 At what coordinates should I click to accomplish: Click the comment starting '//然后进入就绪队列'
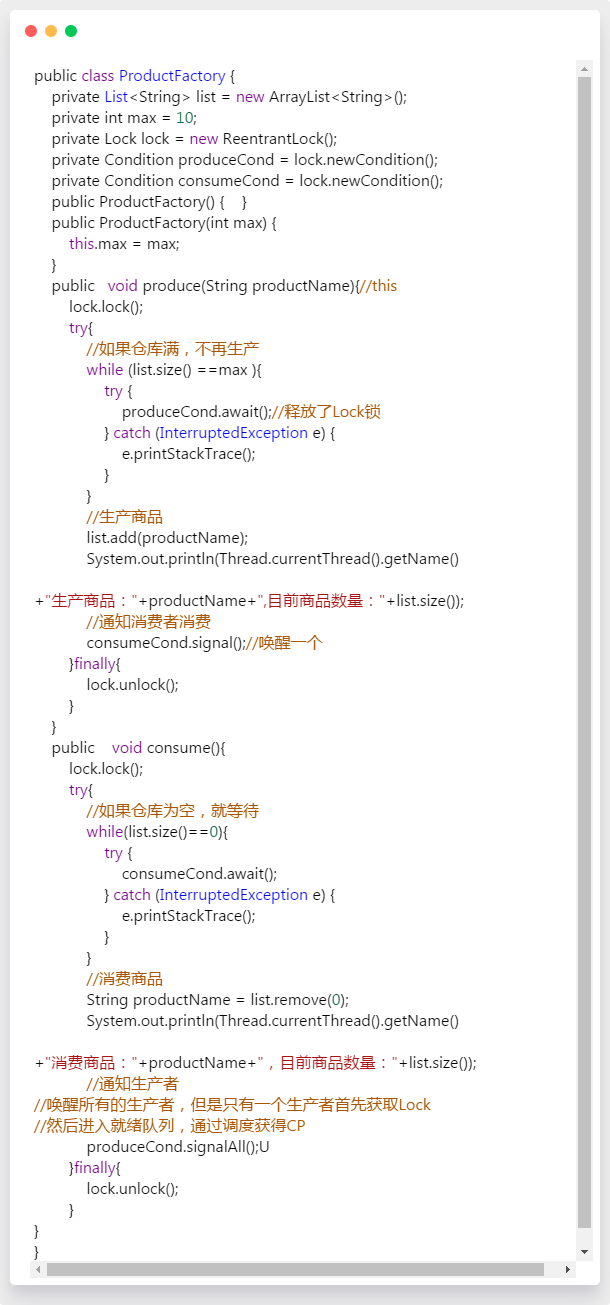coord(169,1126)
